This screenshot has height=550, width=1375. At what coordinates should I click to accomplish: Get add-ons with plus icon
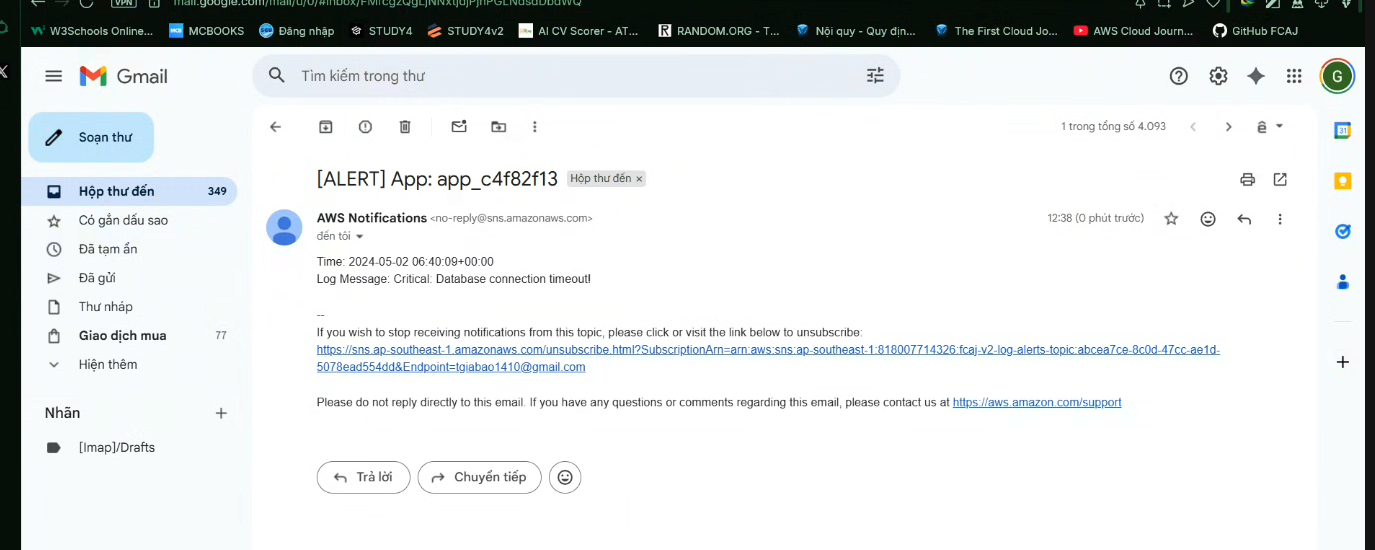coord(1343,362)
